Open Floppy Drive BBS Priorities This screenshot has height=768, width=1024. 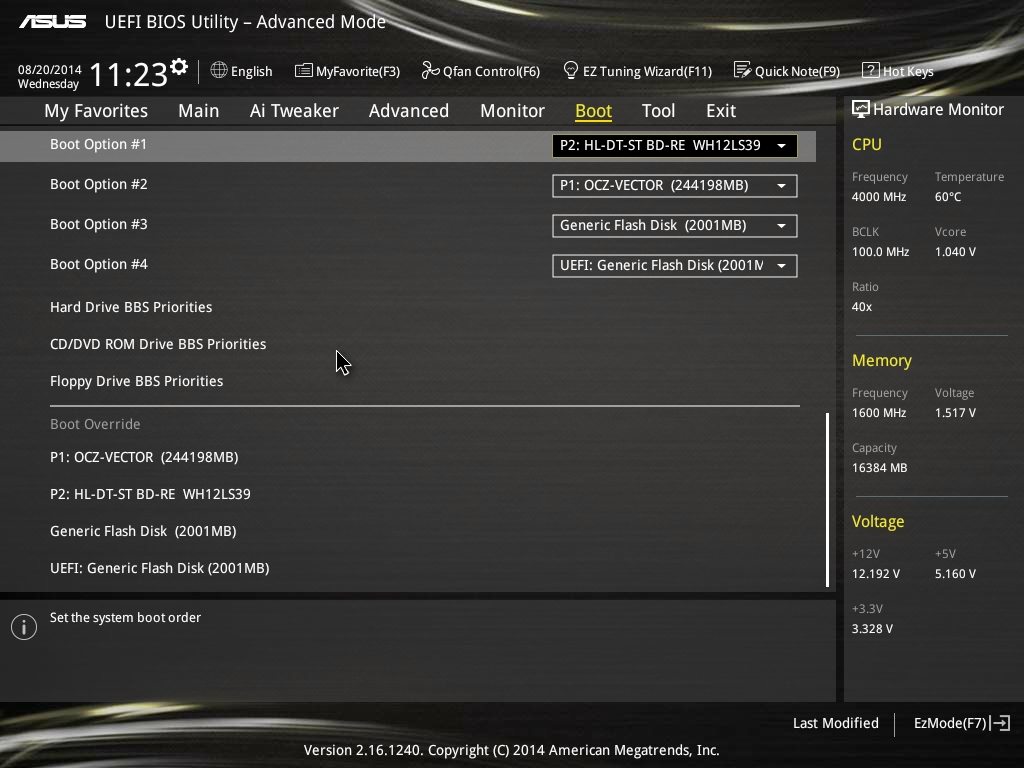coord(136,381)
